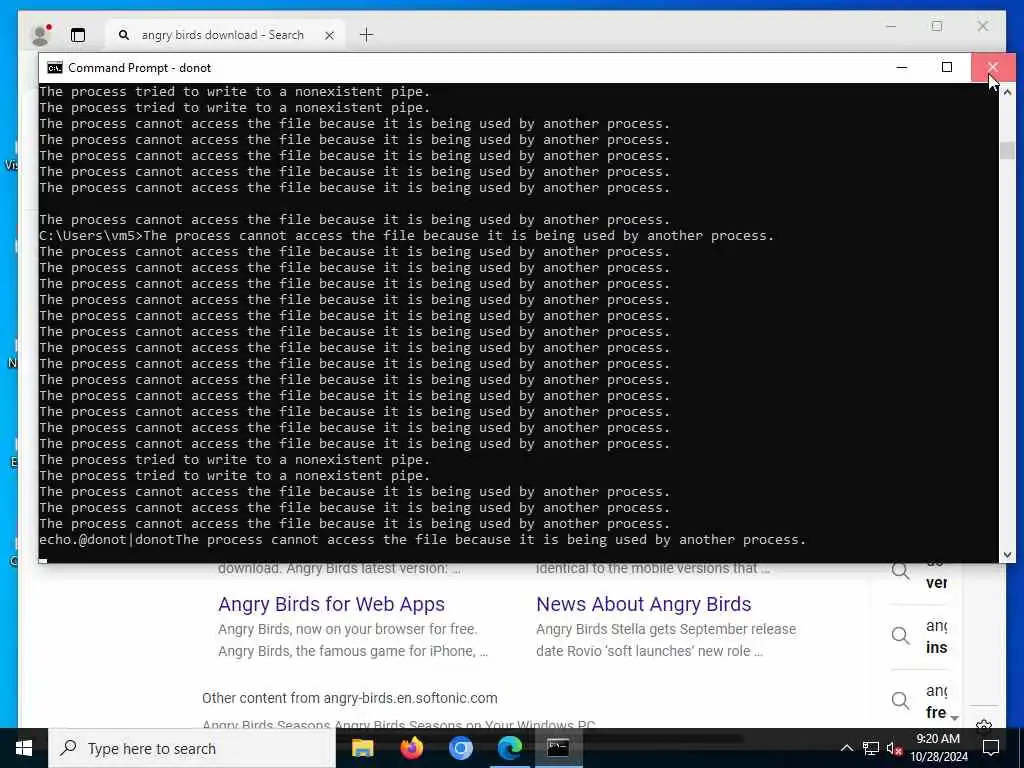Click 'Angry Birds, now on your browser for free.' text
Screen dimensions: 1024x768
347,629
